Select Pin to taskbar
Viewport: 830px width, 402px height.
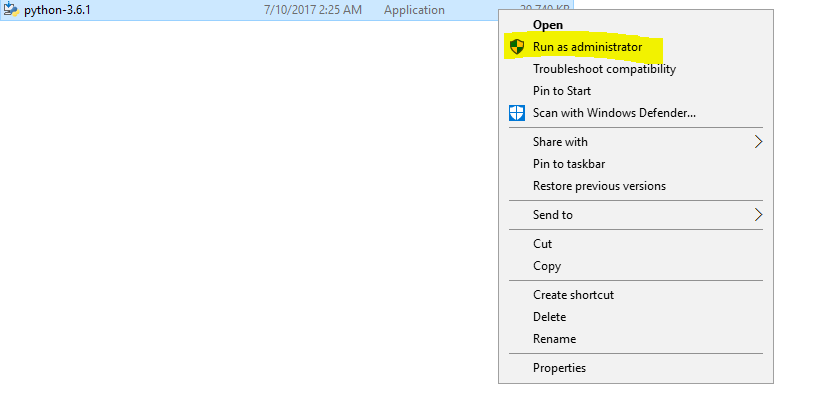569,164
